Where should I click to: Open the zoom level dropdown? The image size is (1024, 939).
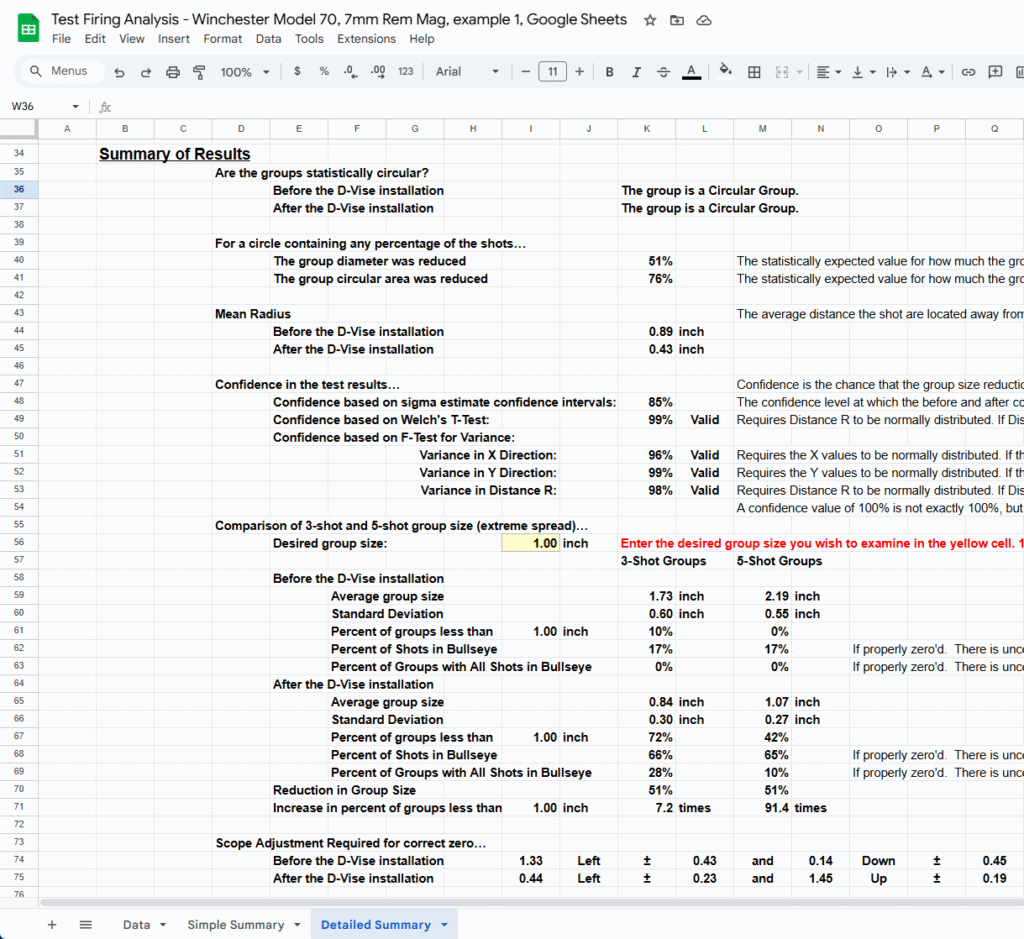pos(244,72)
